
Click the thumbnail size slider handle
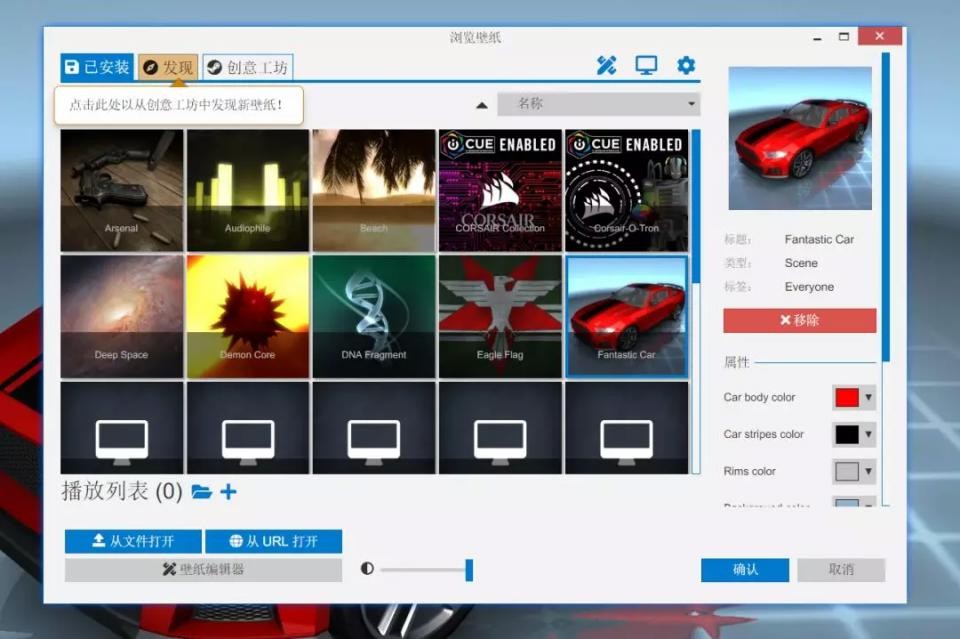[469, 570]
